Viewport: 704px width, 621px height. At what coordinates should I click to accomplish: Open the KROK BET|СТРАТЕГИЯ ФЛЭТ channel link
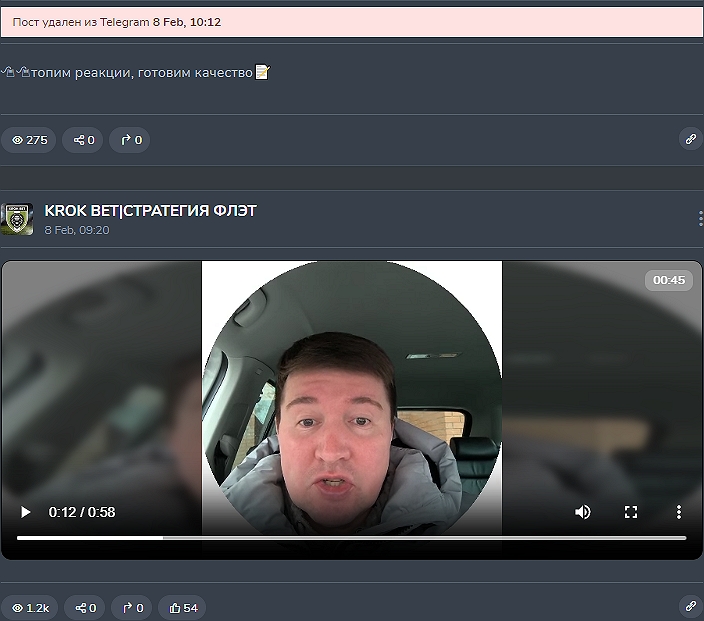point(150,210)
